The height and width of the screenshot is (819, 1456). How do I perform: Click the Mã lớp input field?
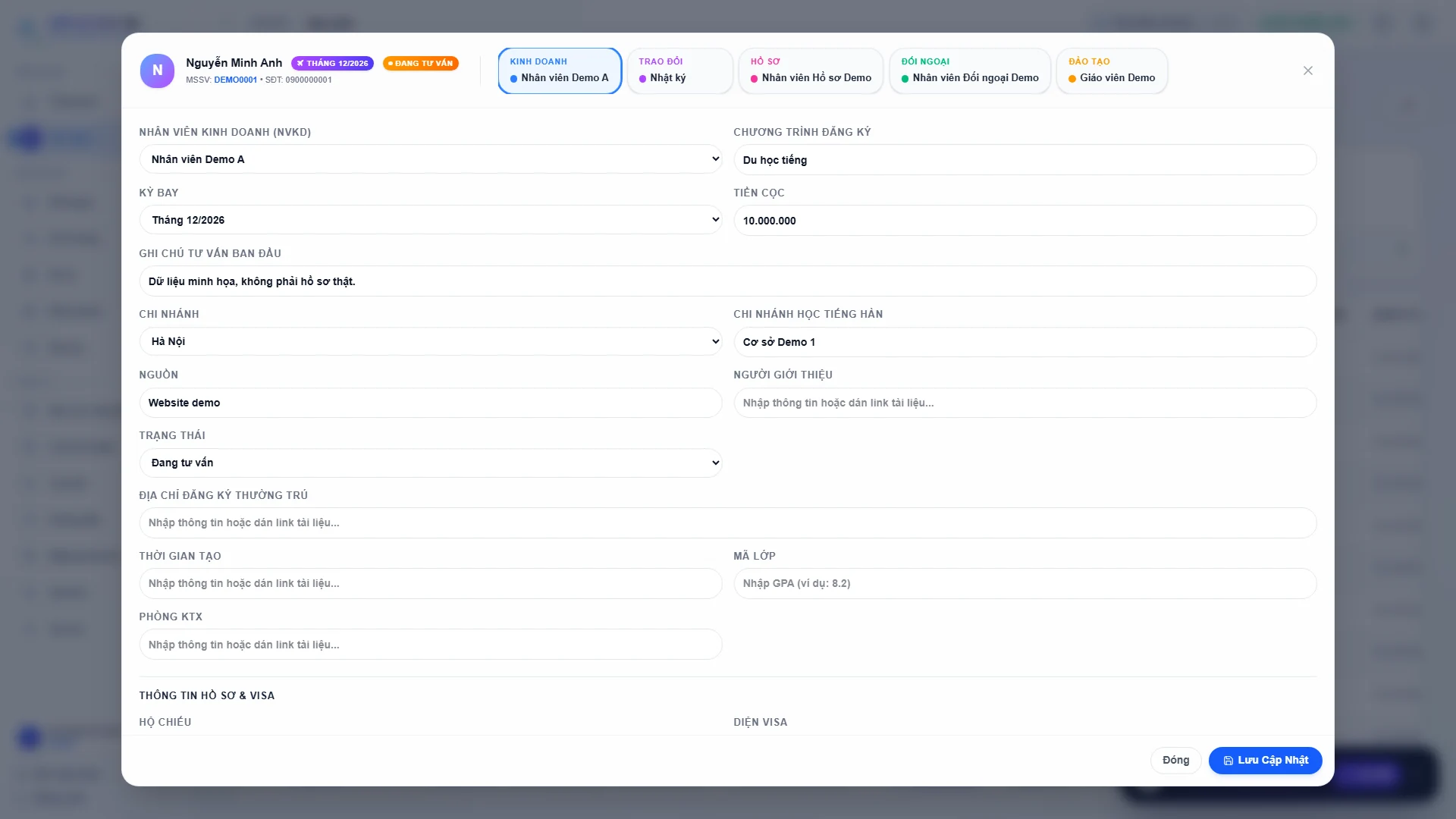(1025, 583)
